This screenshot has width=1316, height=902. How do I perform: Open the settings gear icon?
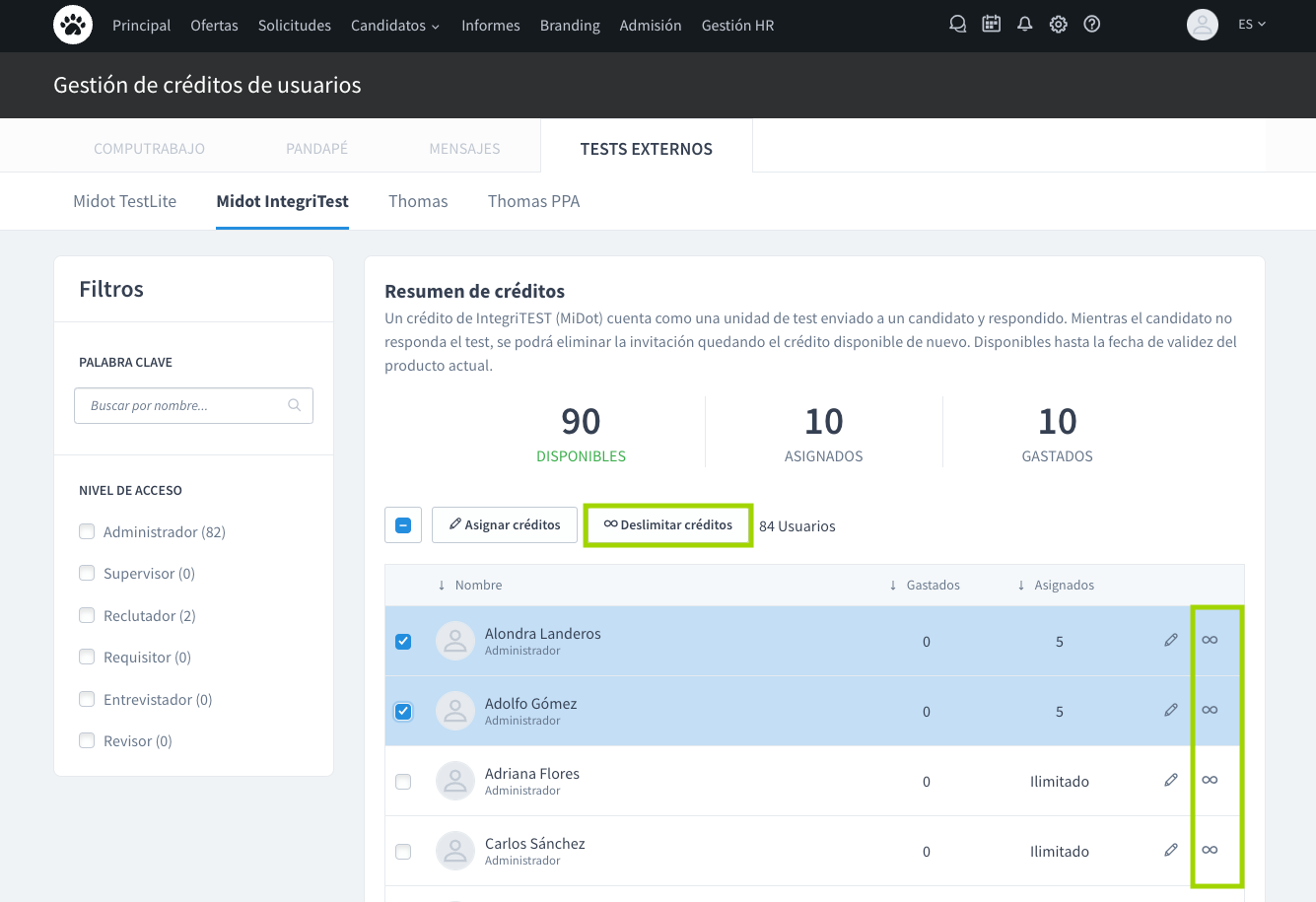1059,25
